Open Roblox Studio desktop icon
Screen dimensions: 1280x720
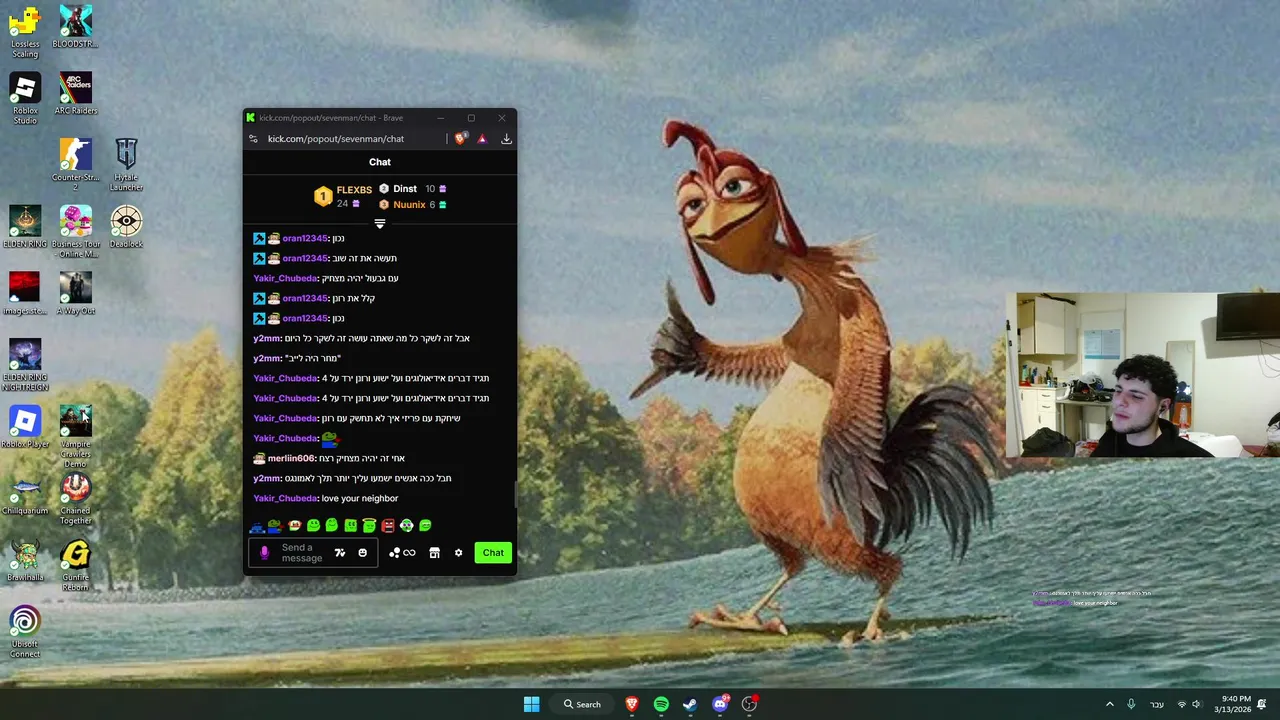click(x=25, y=99)
